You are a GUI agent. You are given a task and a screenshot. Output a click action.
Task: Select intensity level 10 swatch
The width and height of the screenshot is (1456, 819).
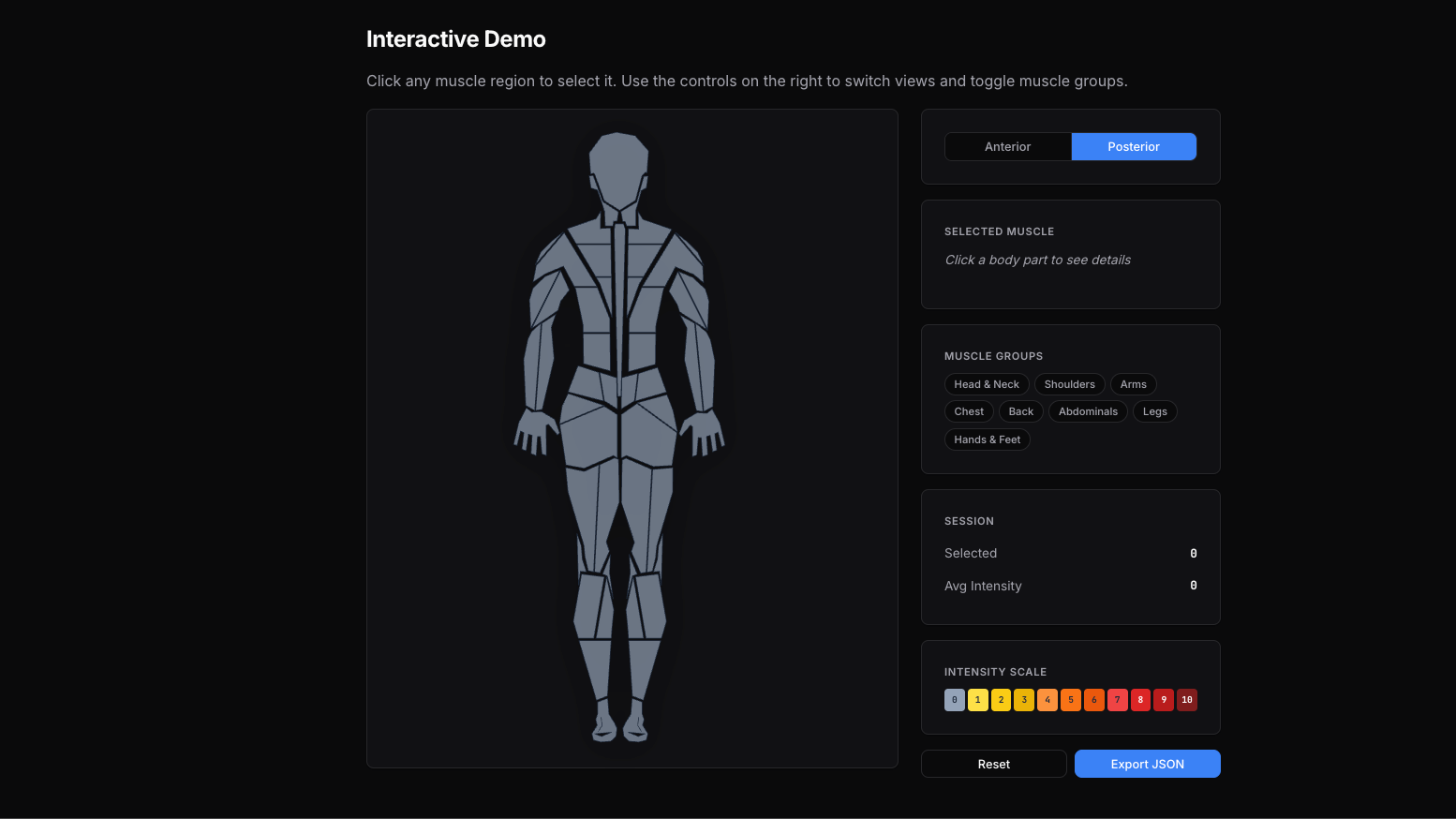click(1186, 699)
